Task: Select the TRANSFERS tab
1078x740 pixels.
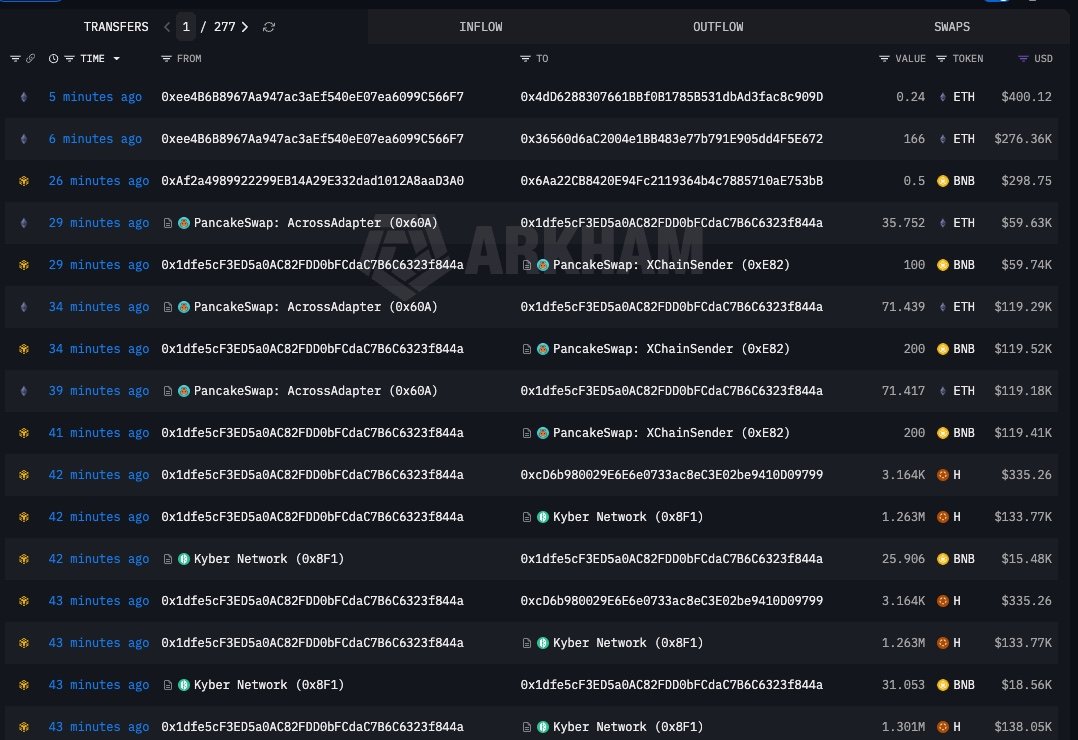Action: 116,27
